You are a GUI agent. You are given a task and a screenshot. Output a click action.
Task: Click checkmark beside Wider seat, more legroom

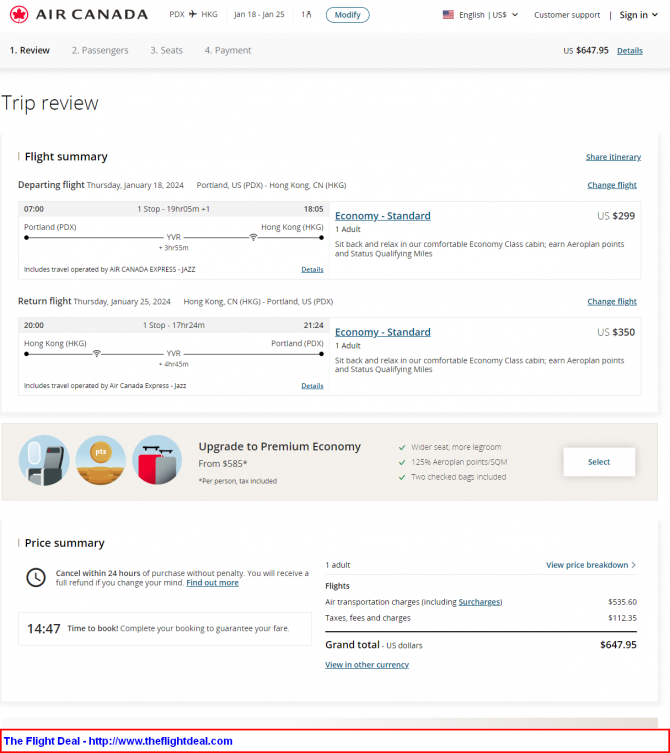402,448
